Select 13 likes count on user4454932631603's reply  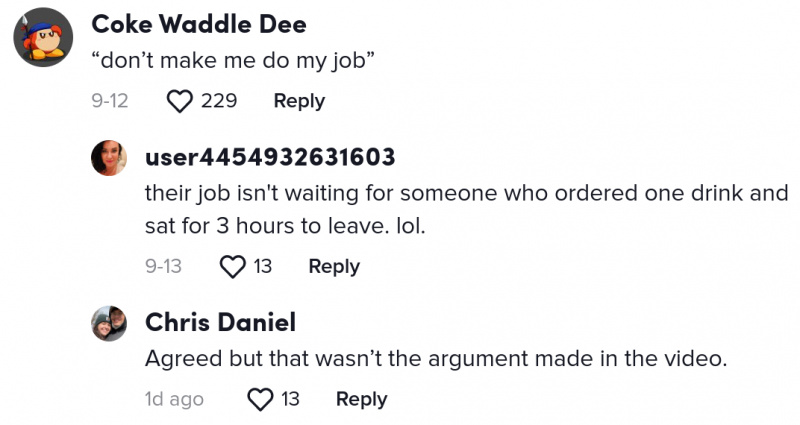pos(263,266)
